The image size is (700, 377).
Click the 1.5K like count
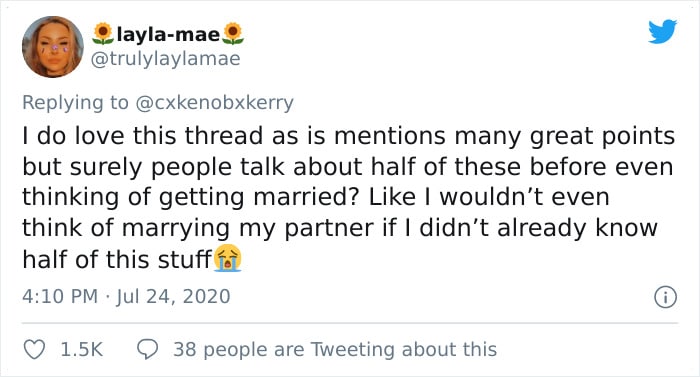point(82,349)
